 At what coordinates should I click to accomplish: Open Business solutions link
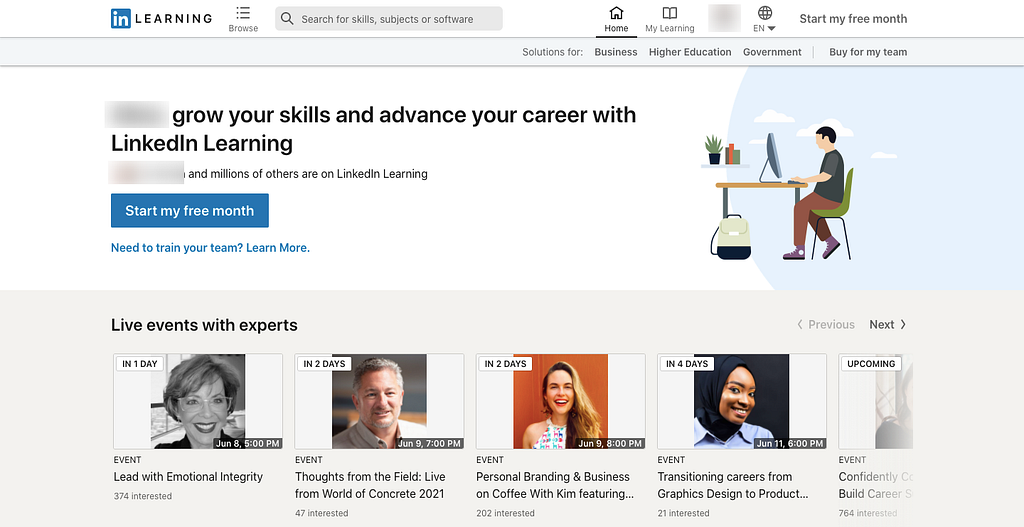coord(615,52)
